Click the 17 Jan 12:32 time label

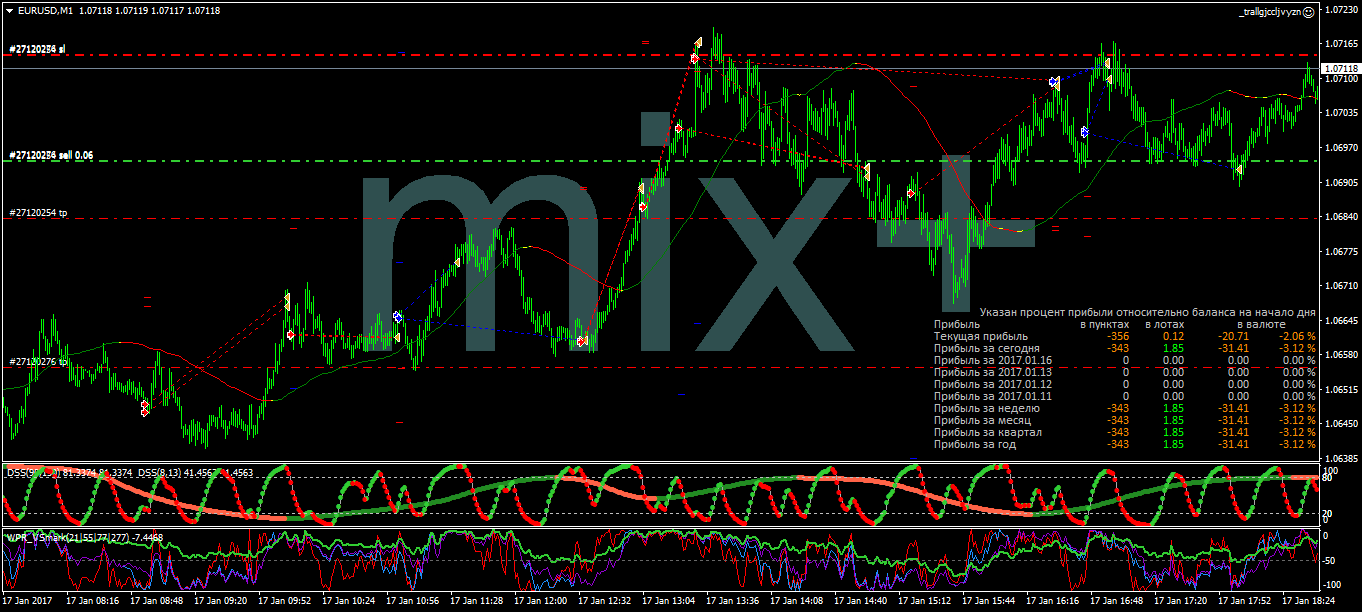[x=605, y=602]
